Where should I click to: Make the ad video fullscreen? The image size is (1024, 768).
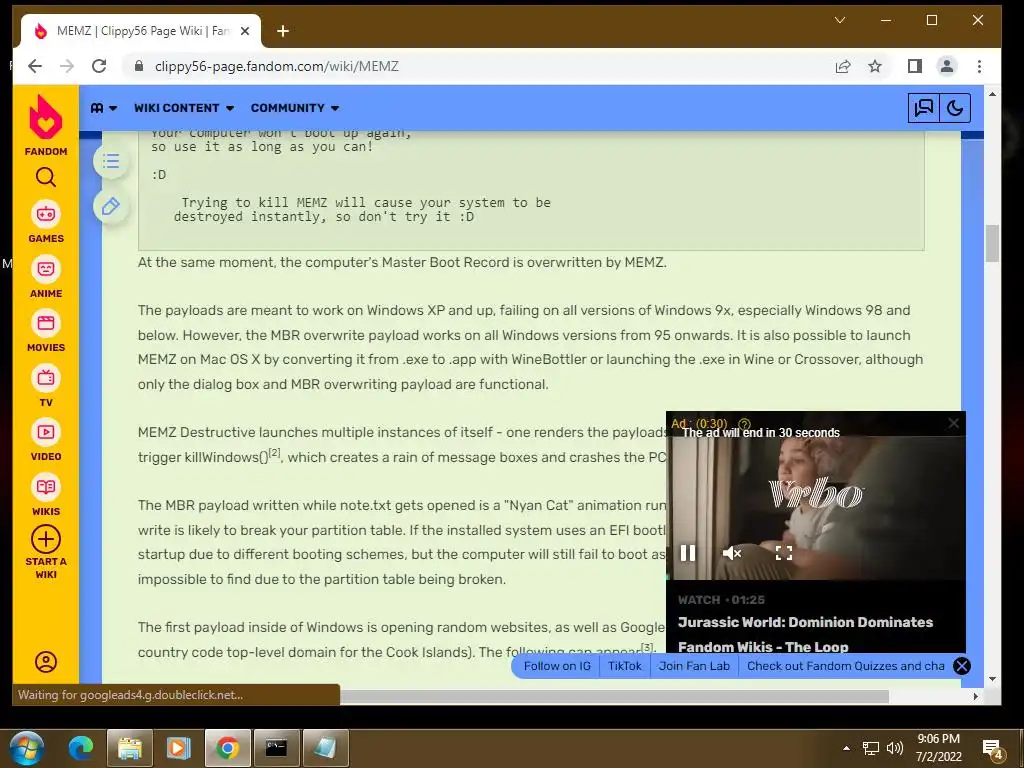click(x=784, y=553)
